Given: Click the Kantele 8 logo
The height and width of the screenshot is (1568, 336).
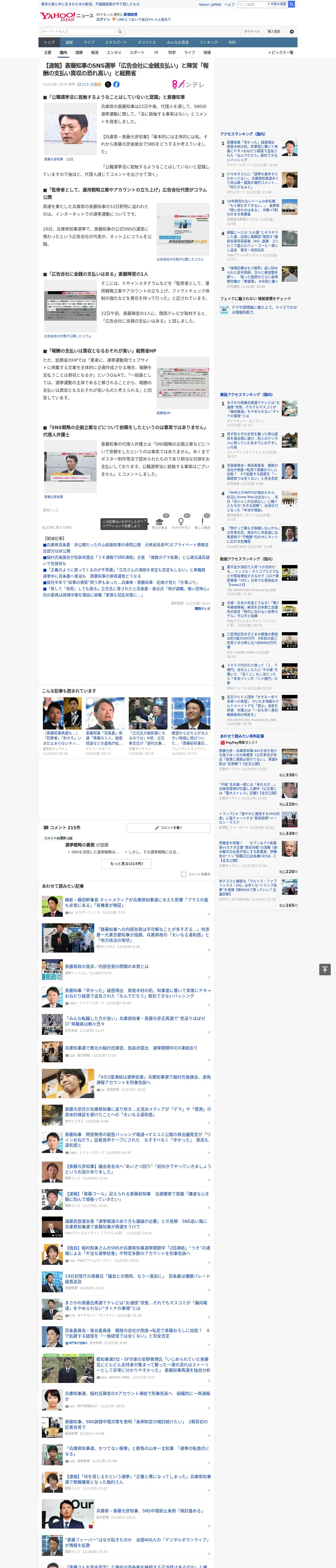Looking at the screenshot, I should [188, 85].
